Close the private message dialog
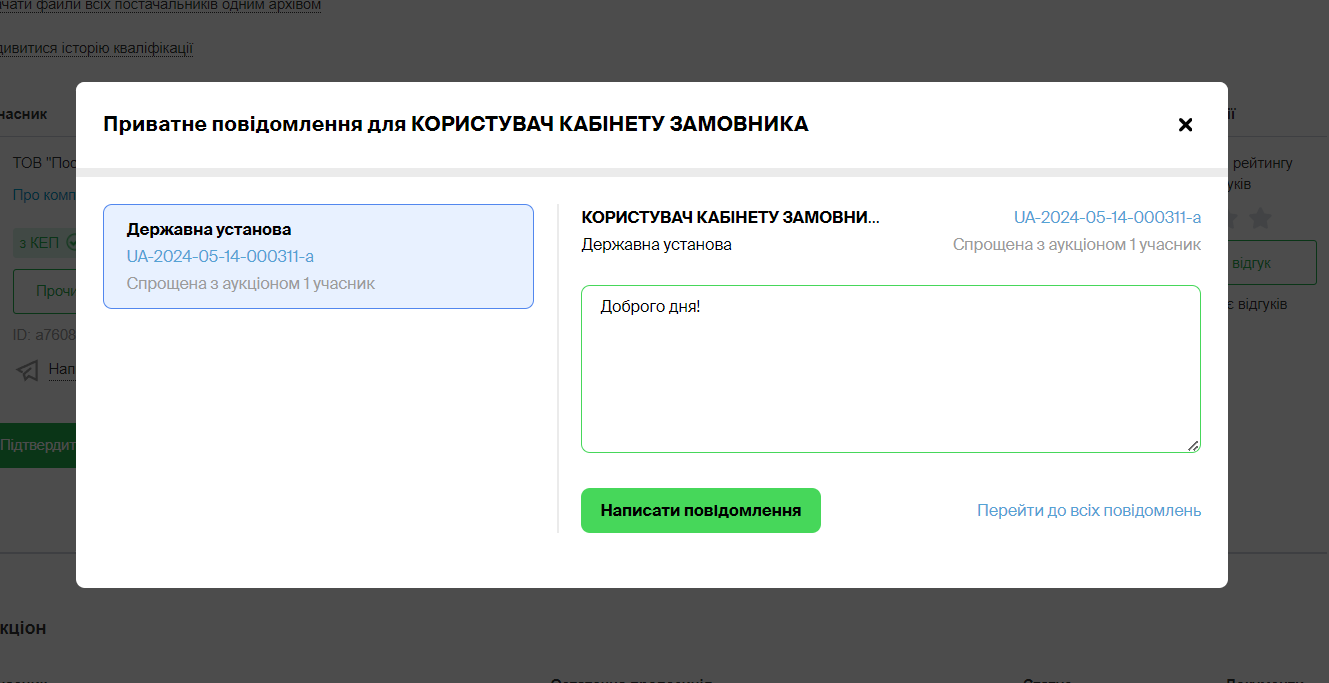 tap(1185, 125)
